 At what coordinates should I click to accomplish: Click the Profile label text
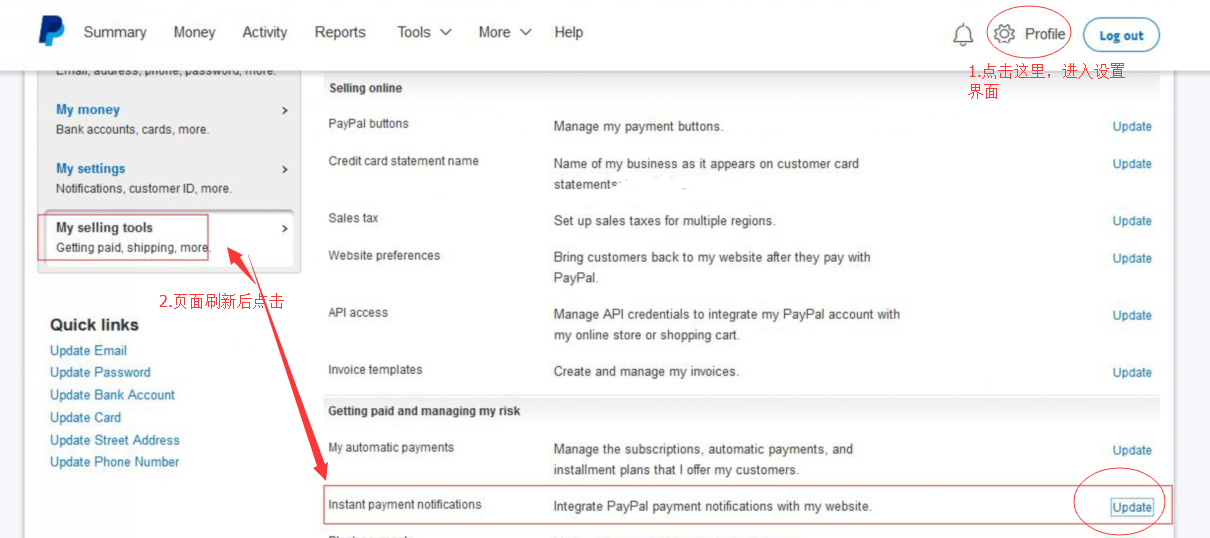tap(1045, 34)
